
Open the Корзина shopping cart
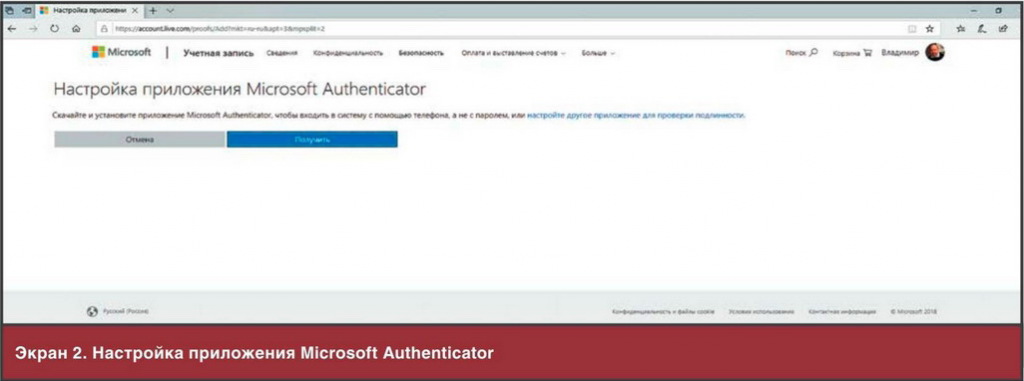pos(852,53)
